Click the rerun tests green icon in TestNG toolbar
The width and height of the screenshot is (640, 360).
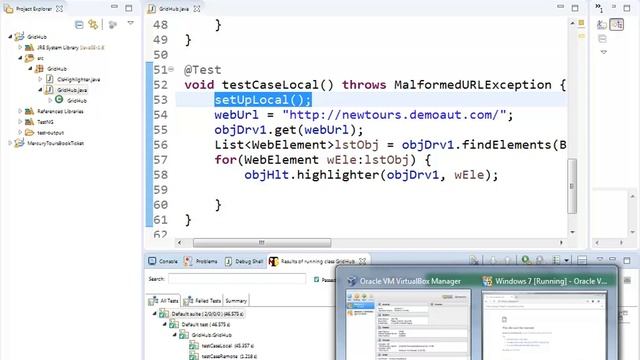(x=526, y=260)
